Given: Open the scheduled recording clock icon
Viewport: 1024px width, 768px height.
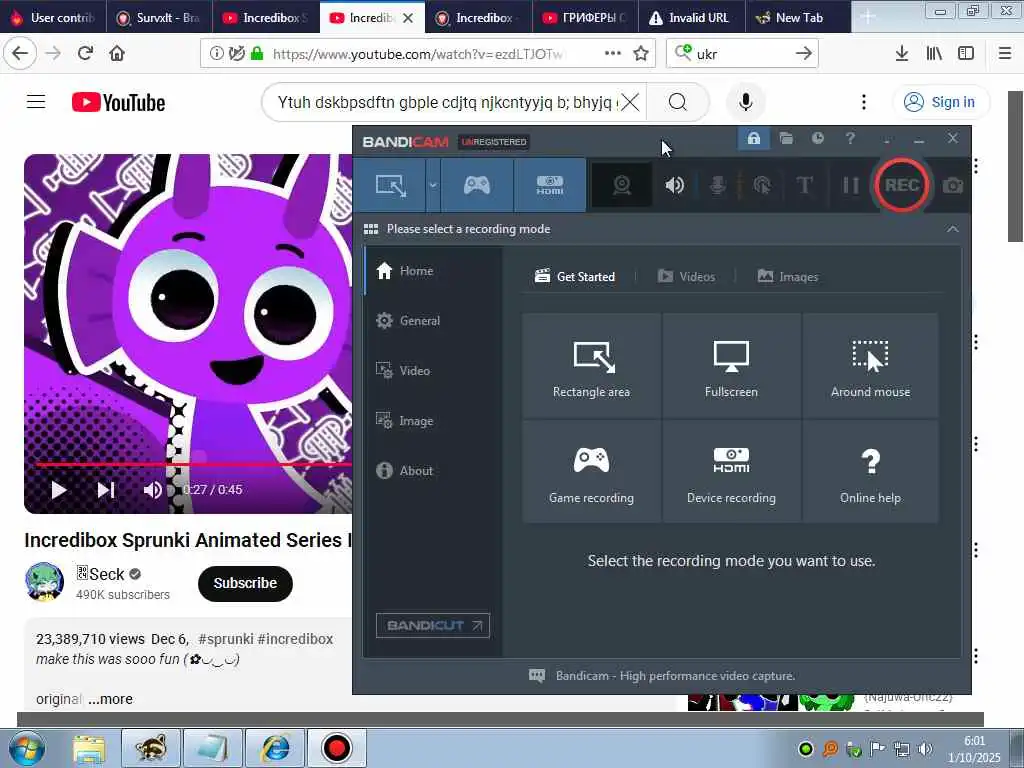Looking at the screenshot, I should click(x=818, y=138).
